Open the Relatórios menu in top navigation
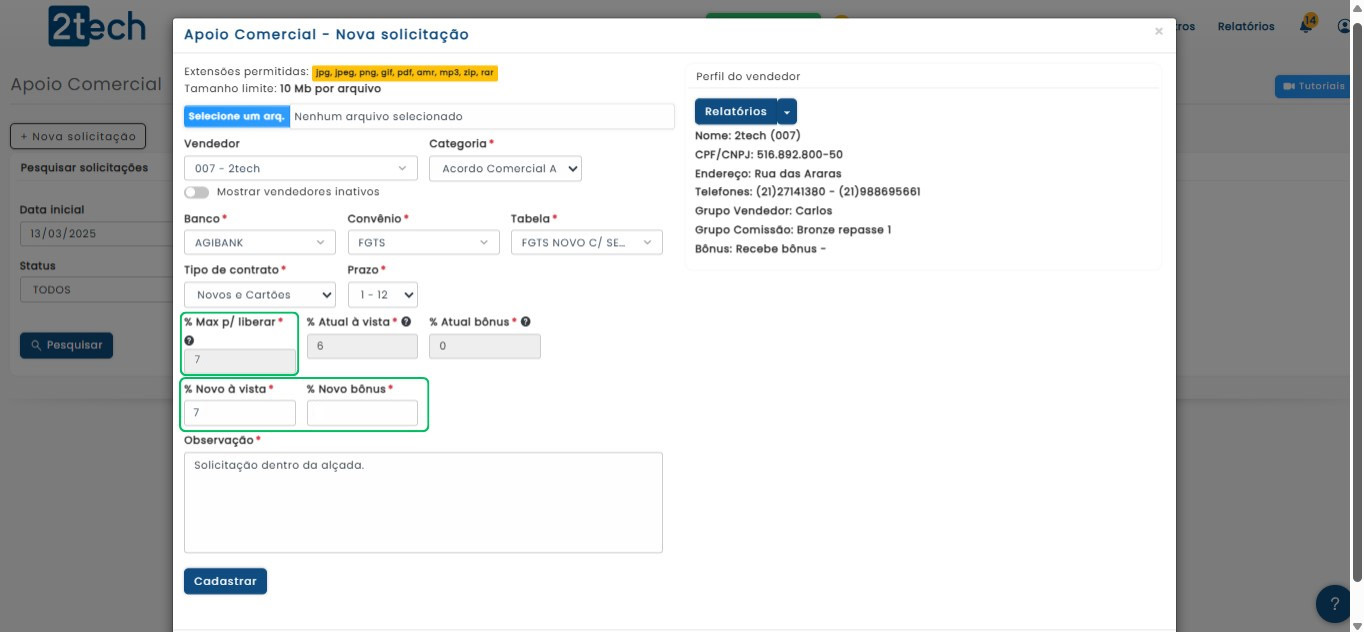Viewport: 1364px width, 632px height. 1245,27
